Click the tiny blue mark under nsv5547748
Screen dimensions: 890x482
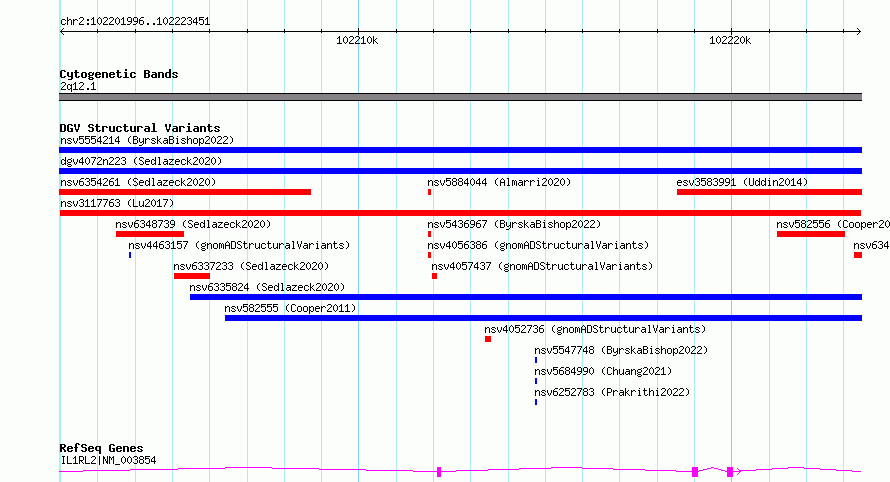point(536,360)
